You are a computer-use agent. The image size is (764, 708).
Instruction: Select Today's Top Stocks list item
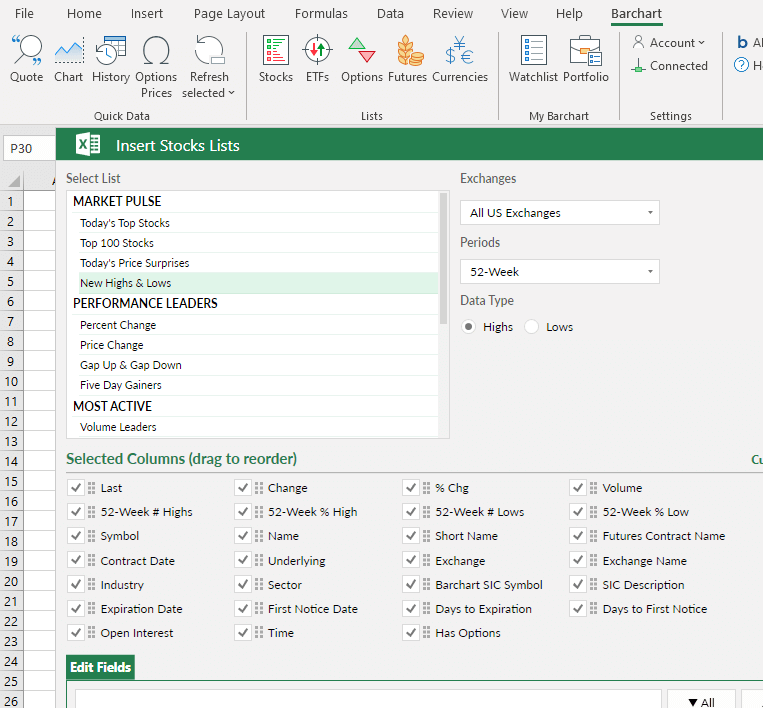(x=125, y=223)
